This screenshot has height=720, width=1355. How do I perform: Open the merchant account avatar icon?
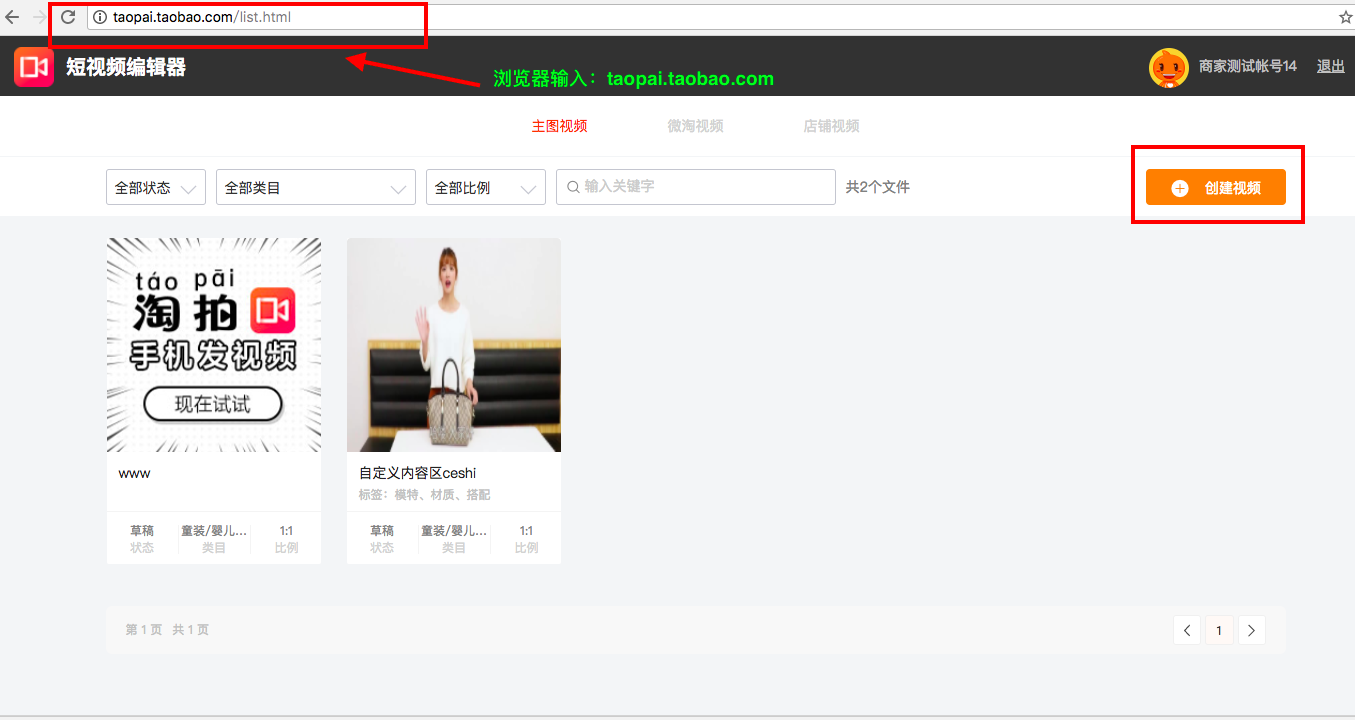1168,67
